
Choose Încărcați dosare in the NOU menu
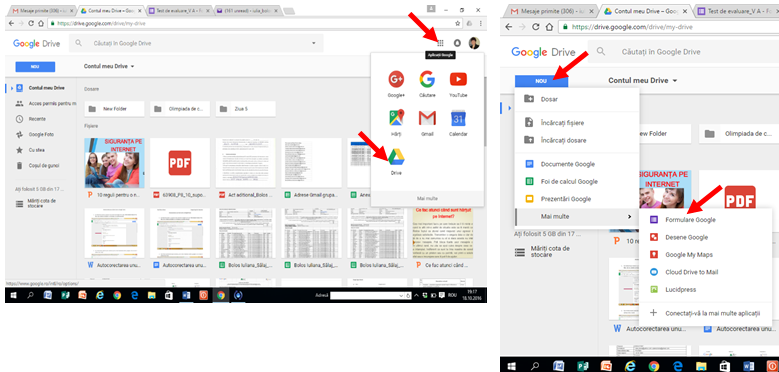[577, 141]
